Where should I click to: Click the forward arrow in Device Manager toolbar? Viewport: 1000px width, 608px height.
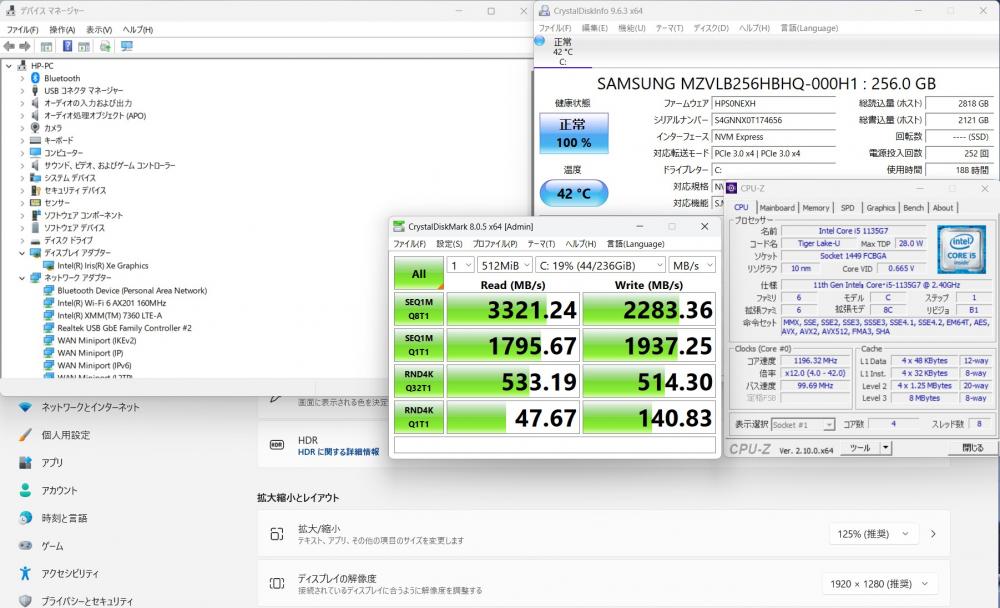coord(25,47)
